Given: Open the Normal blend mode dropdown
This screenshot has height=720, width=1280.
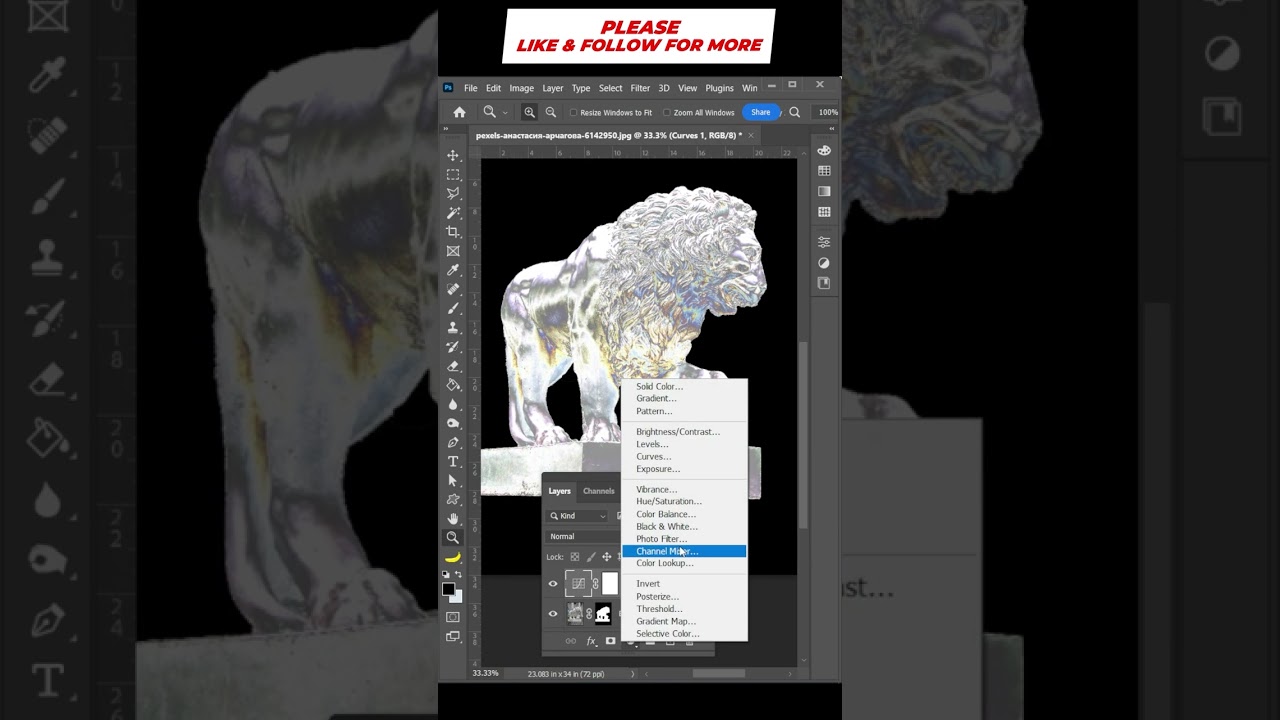Looking at the screenshot, I should [x=583, y=536].
